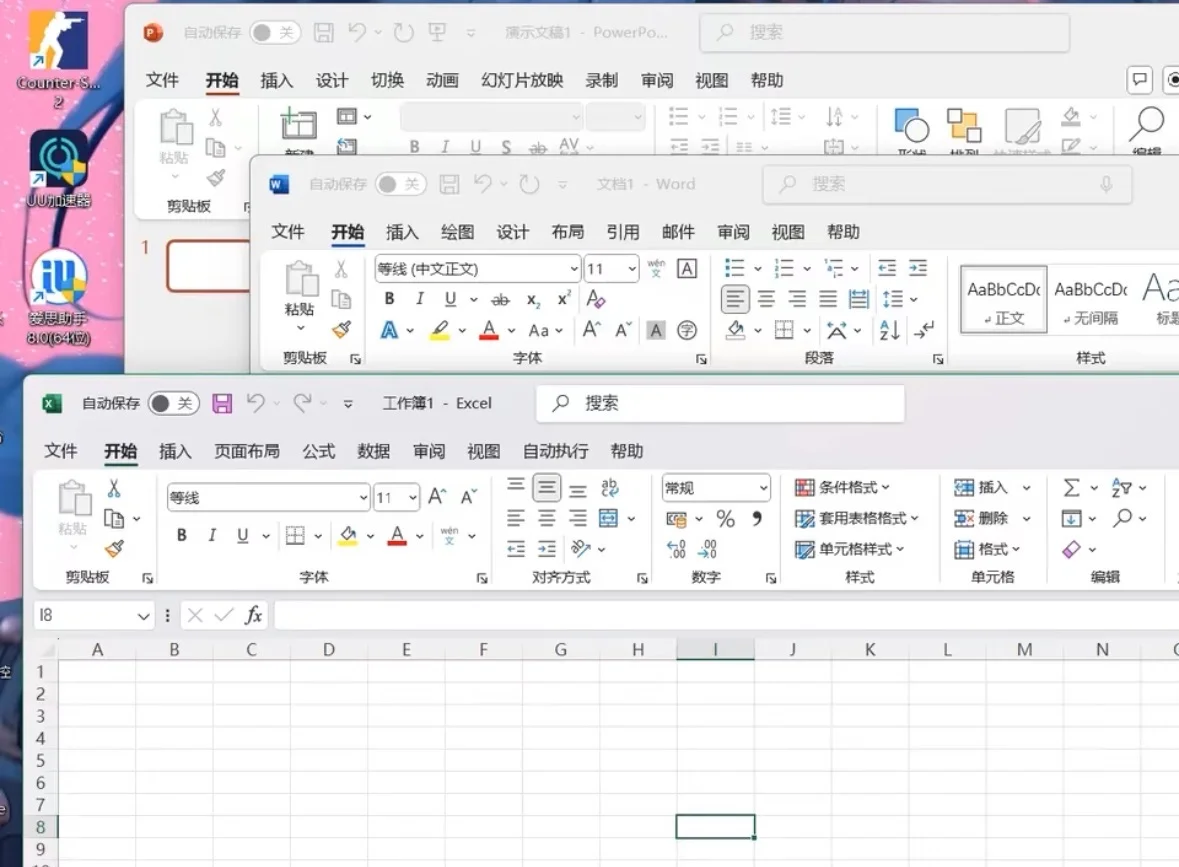Open the 邮件 tab in Word
The height and width of the screenshot is (867, 1179).
pyautogui.click(x=678, y=232)
